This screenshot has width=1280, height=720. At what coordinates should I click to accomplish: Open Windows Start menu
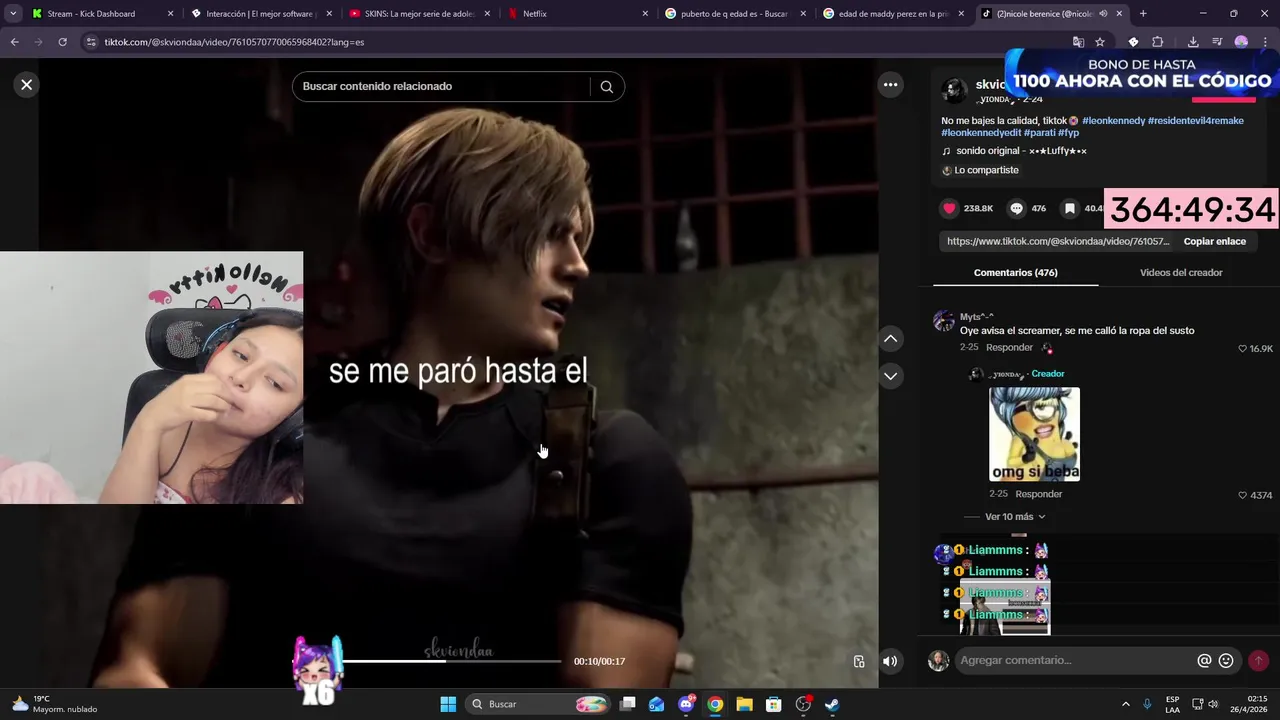(448, 704)
